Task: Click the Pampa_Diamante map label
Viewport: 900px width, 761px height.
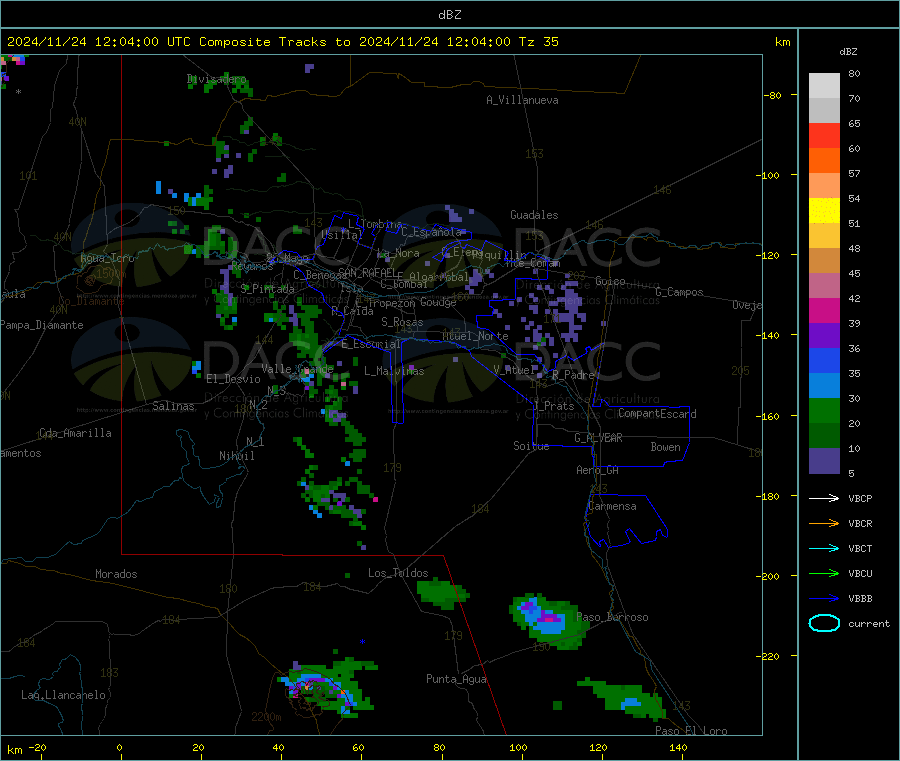Action: pos(42,325)
